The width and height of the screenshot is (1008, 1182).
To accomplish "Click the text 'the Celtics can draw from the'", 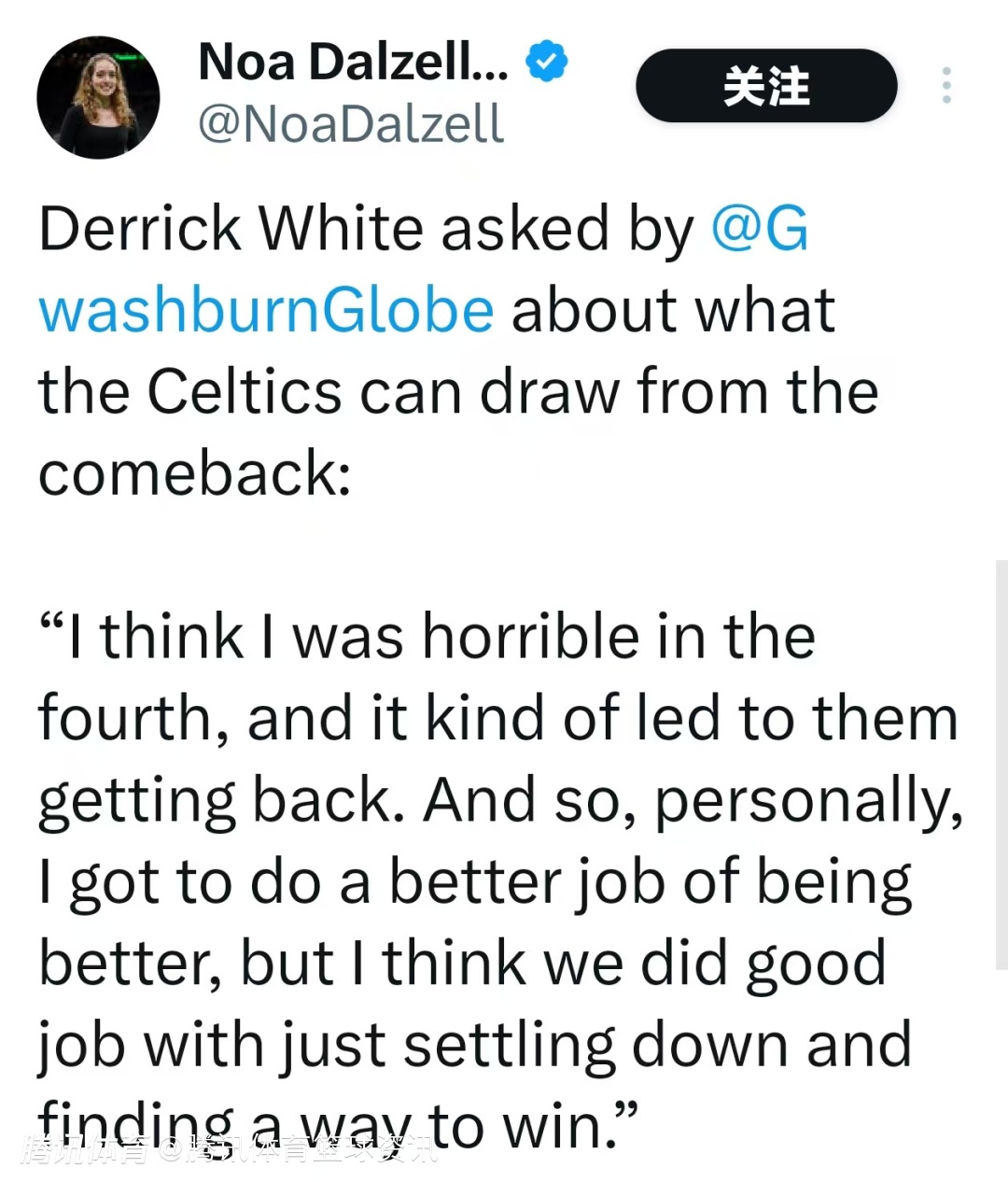I will click(x=457, y=392).
